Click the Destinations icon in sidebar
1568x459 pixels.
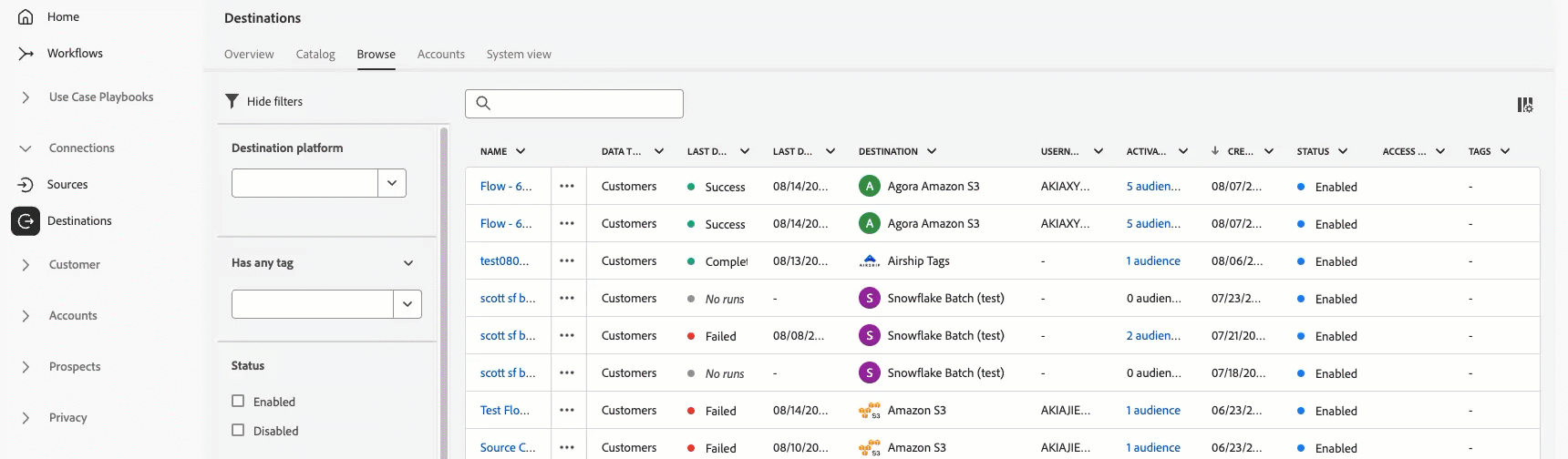click(26, 221)
